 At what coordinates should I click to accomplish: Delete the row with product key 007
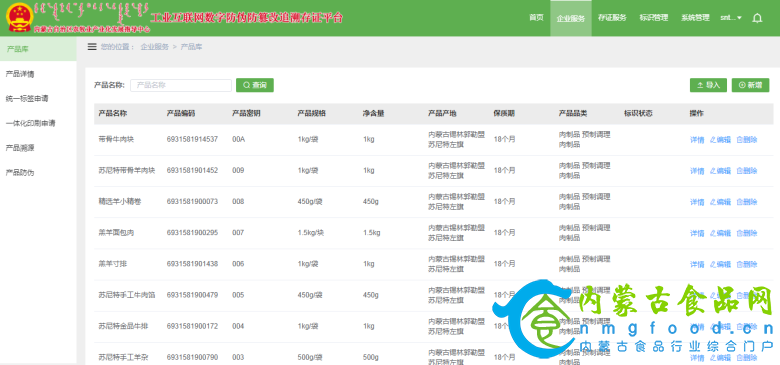pyautogui.click(x=747, y=233)
